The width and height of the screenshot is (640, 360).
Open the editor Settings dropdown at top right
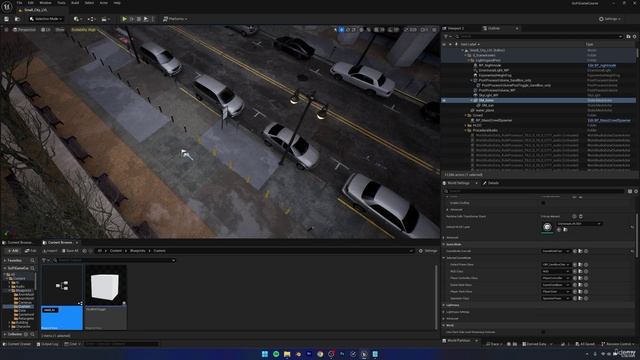(610, 19)
